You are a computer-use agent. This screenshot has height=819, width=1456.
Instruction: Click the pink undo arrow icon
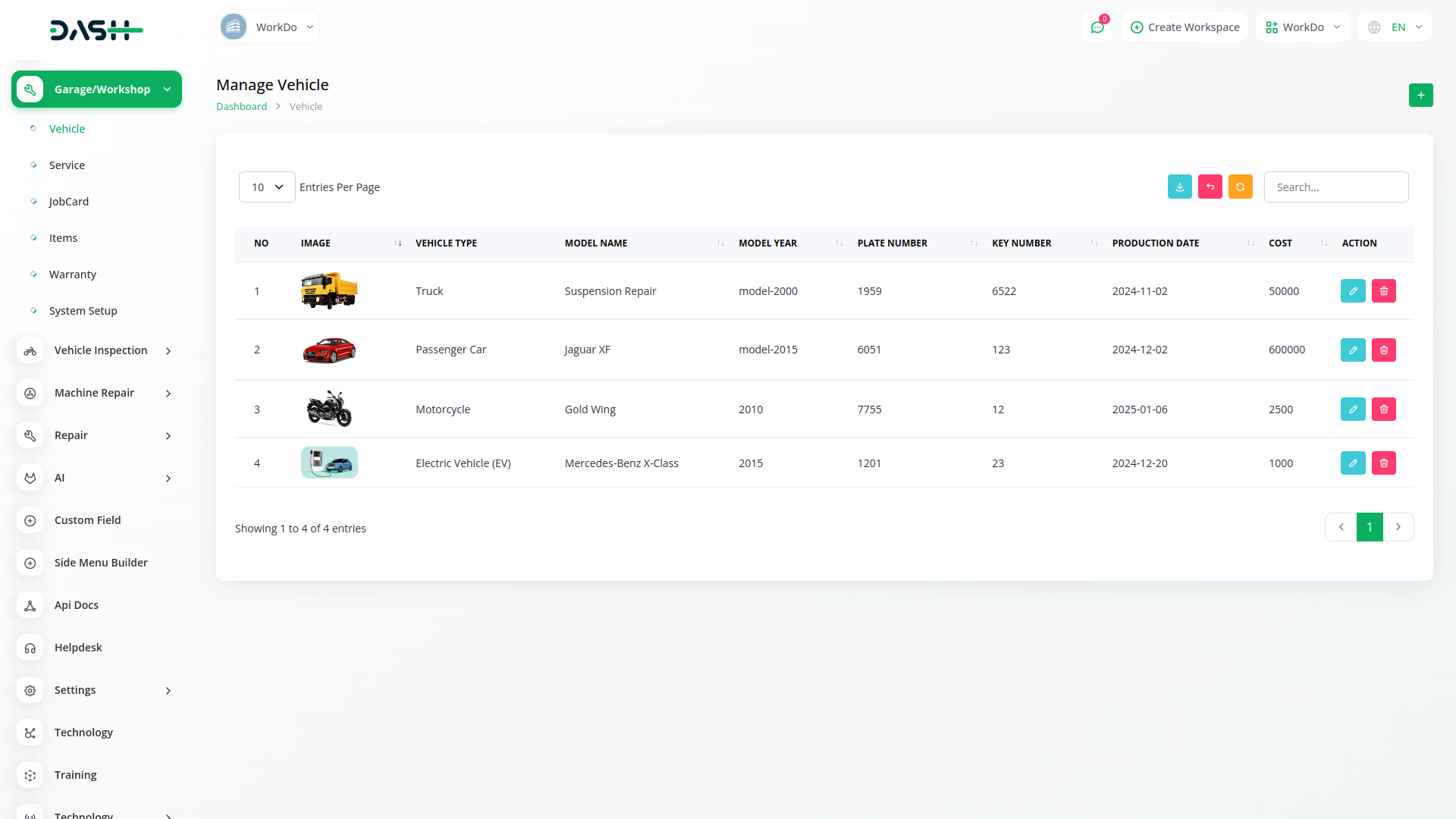click(1210, 187)
